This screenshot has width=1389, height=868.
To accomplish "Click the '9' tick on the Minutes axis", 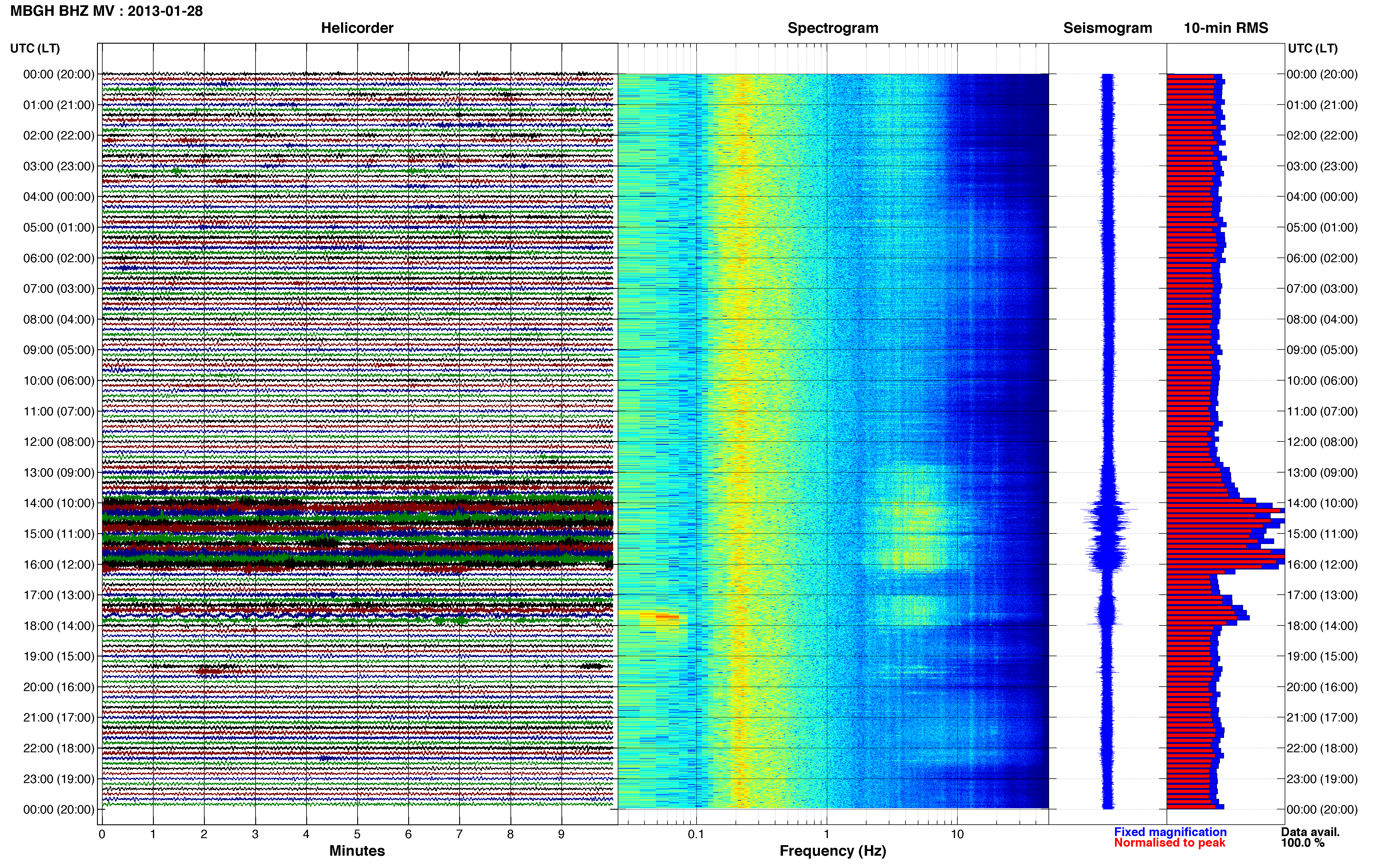I will coord(561,834).
